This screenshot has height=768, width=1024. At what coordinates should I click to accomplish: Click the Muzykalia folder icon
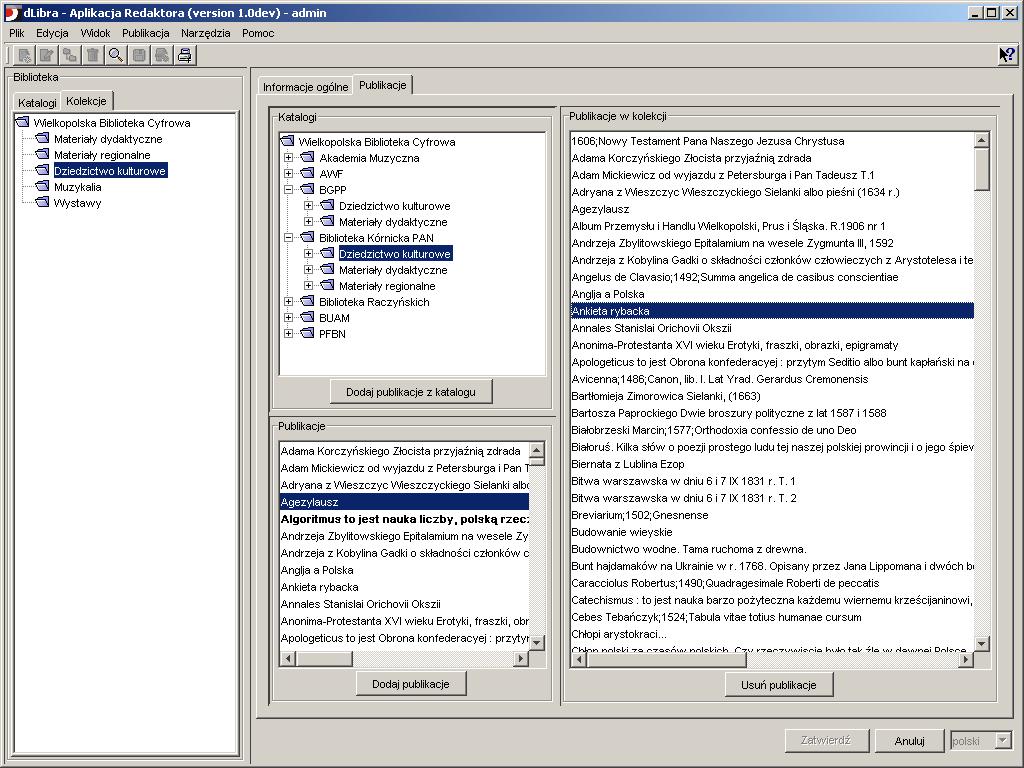(x=42, y=187)
